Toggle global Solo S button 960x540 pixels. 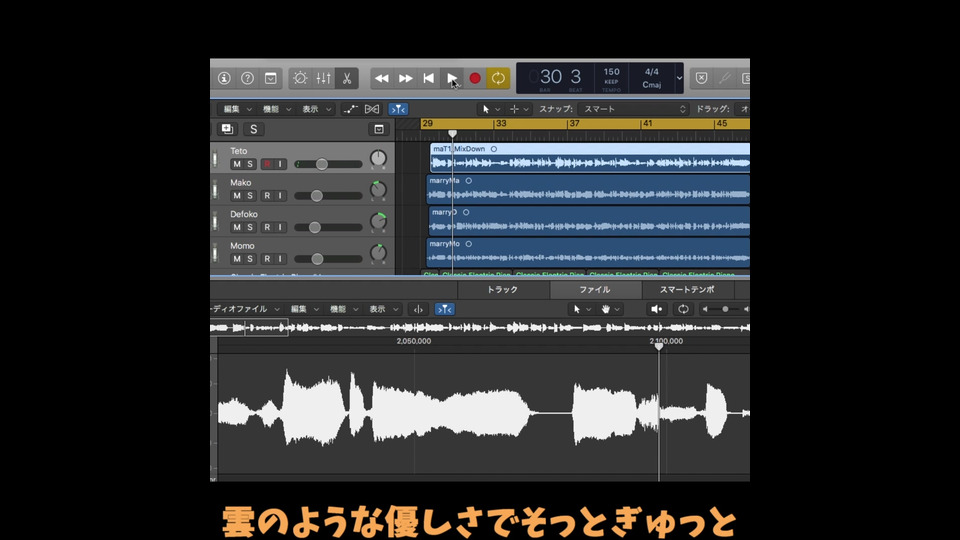pos(253,129)
